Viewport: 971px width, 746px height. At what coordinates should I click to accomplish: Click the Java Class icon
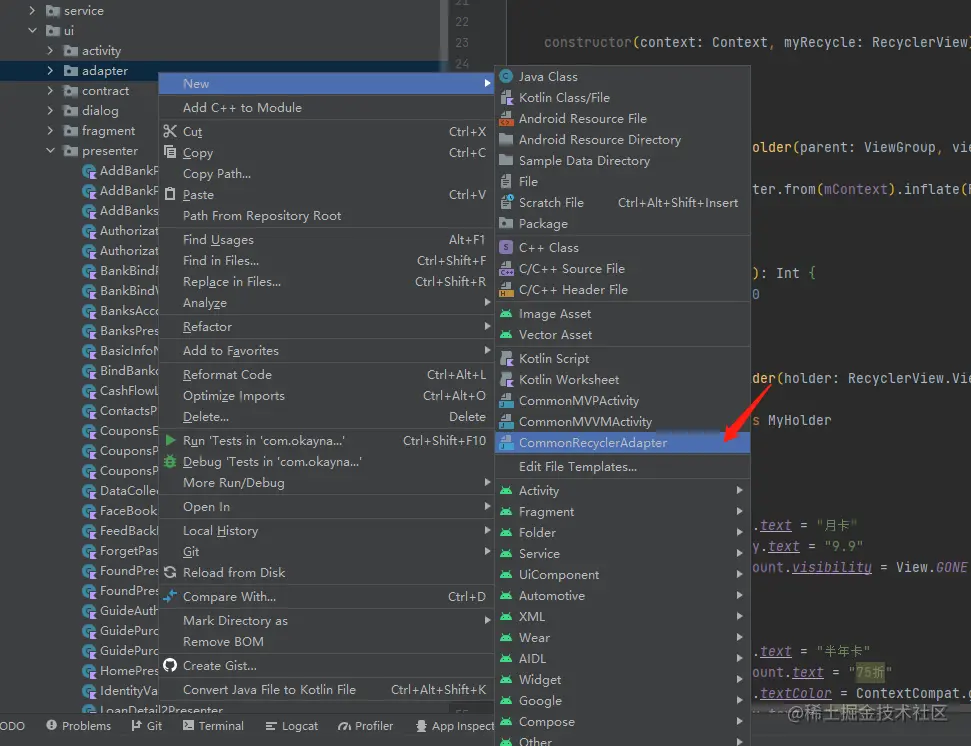[506, 76]
